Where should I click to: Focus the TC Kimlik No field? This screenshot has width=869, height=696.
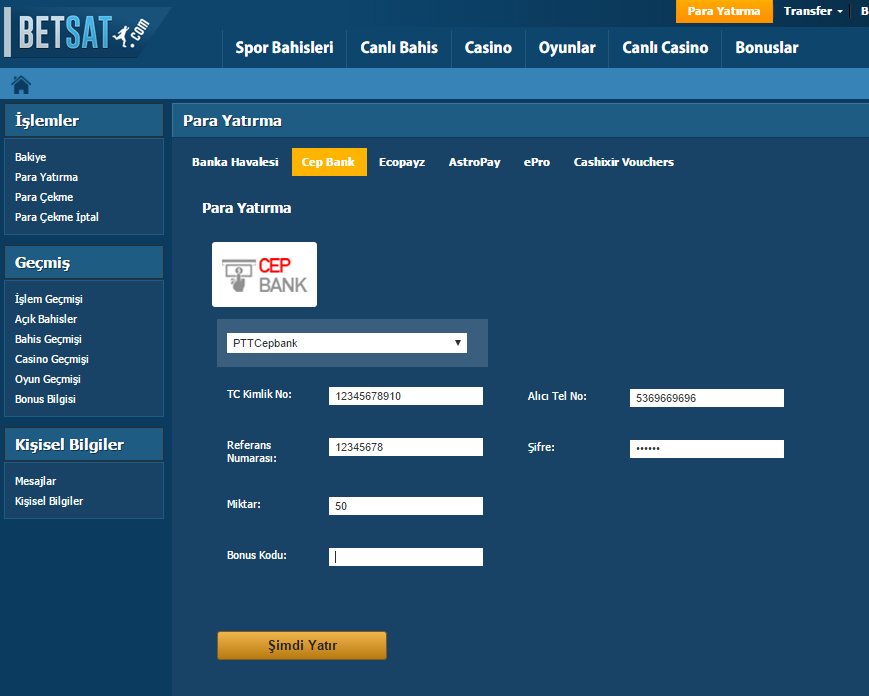tap(406, 396)
